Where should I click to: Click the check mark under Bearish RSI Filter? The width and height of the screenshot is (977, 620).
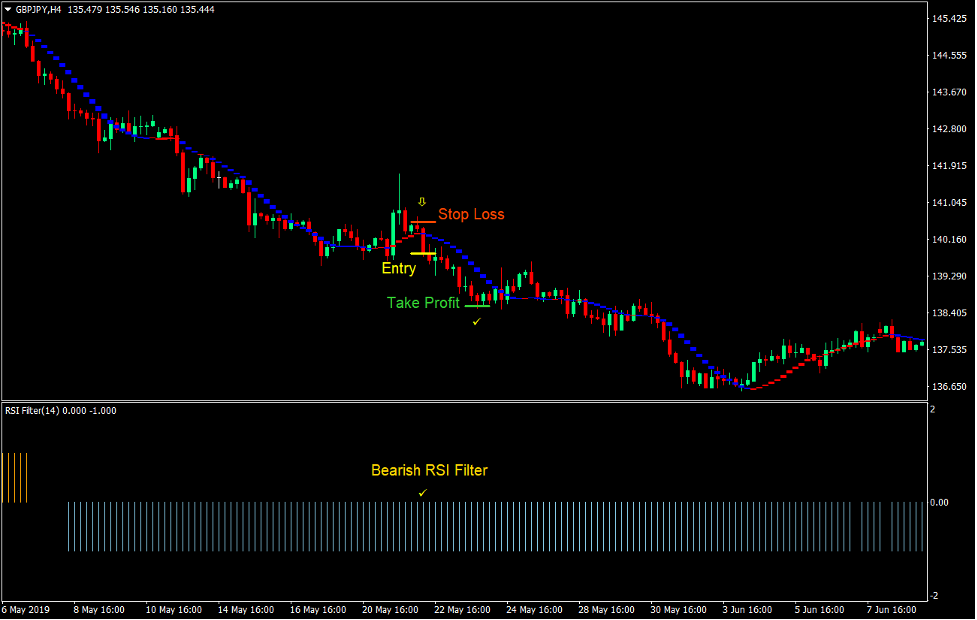(422, 492)
